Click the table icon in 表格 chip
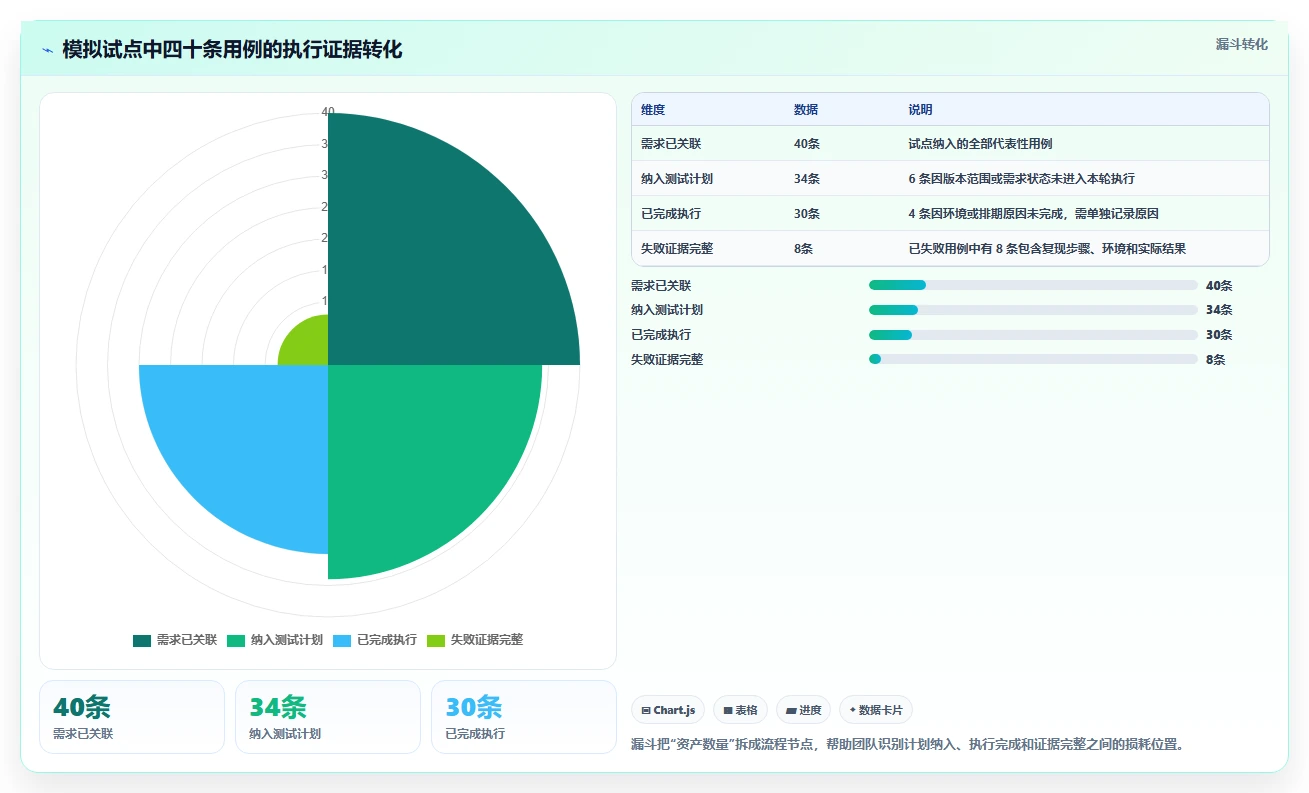Viewport: 1309px width, 793px height. click(x=728, y=710)
